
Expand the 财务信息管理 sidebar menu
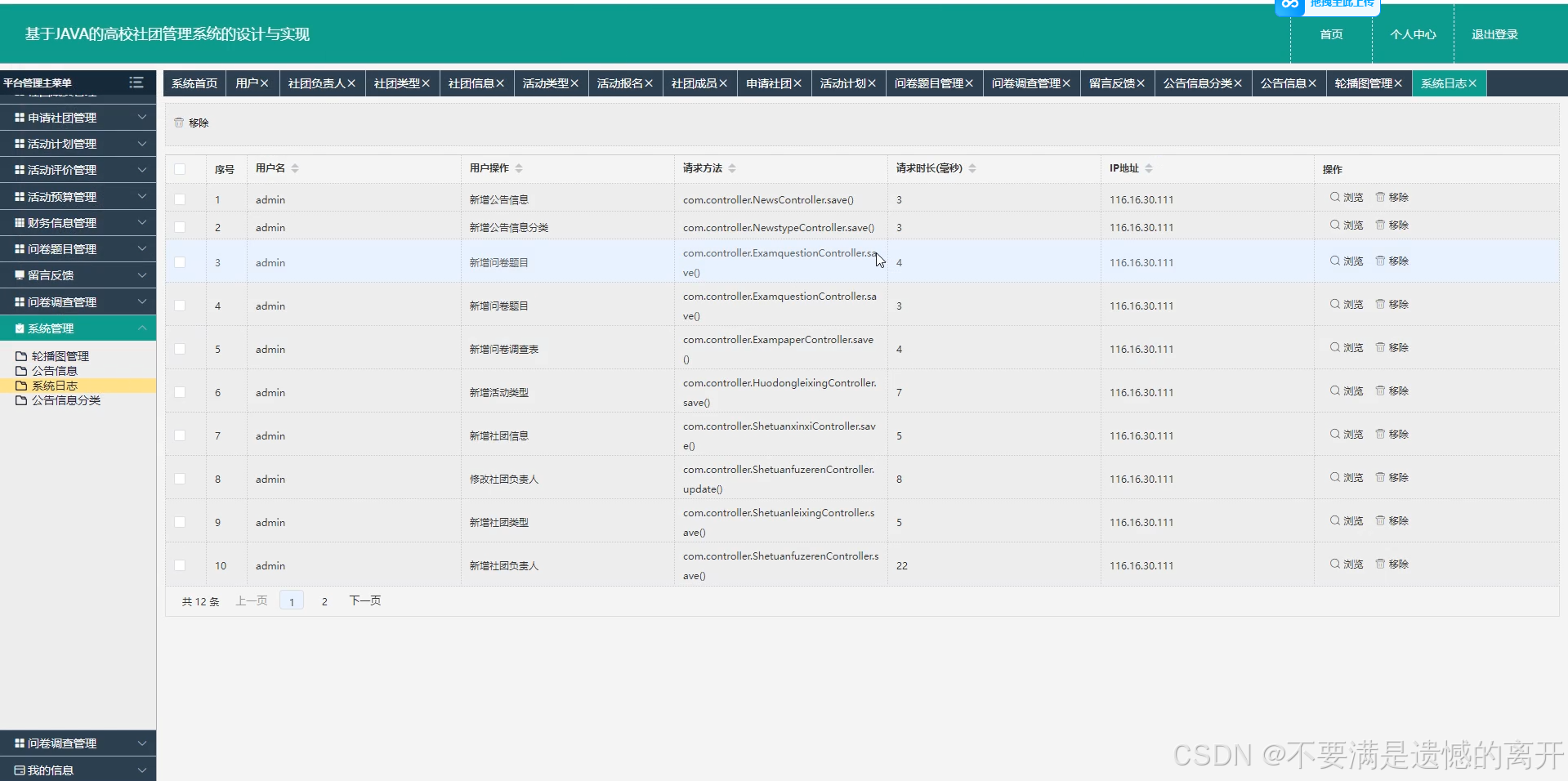click(x=78, y=223)
